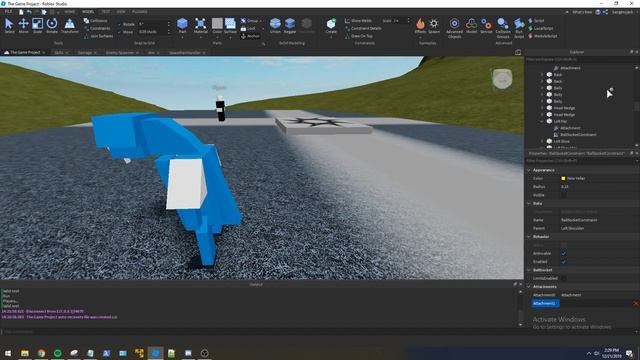Click the share icon near the username
640x360 pixels.
point(606,12)
